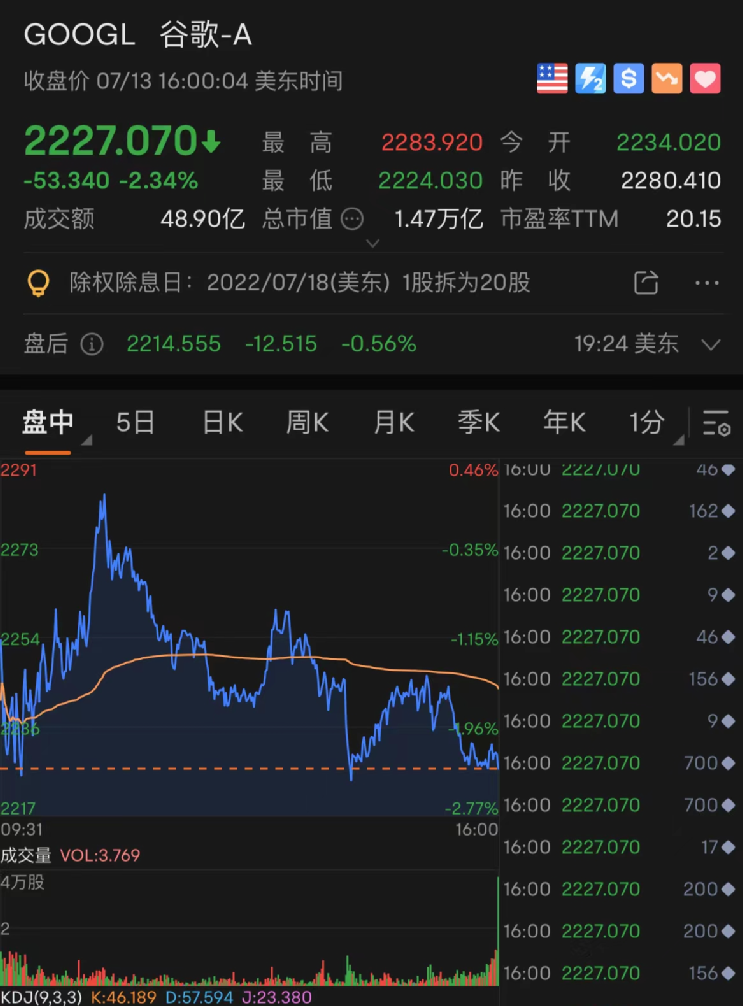The image size is (743, 1006).
Task: Tap the VOL:3.769 reading
Action: (x=100, y=855)
